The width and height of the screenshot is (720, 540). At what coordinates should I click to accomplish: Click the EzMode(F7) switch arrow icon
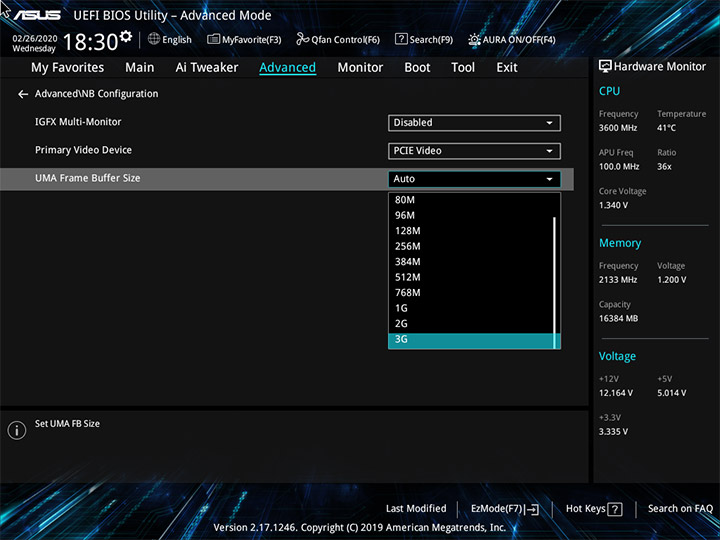(532, 509)
